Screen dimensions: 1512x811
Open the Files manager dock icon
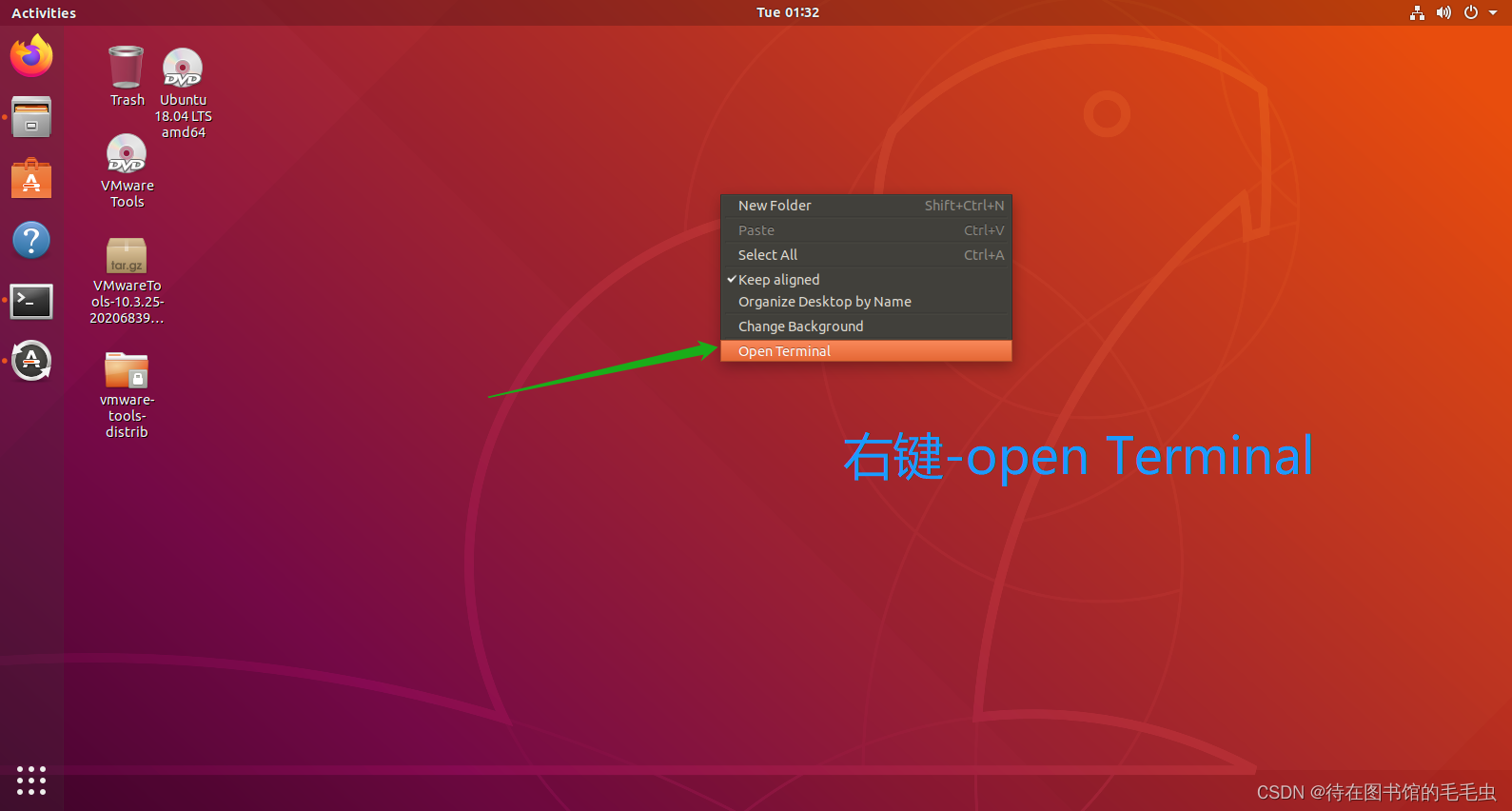31,117
